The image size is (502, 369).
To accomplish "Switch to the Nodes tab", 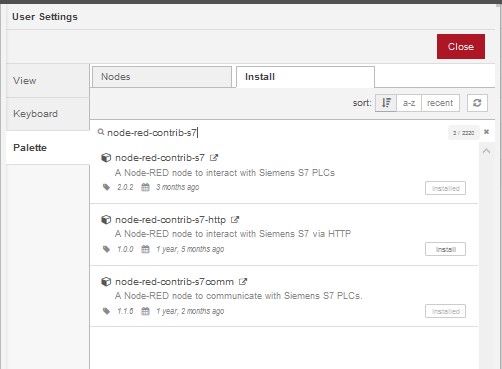I will click(162, 77).
